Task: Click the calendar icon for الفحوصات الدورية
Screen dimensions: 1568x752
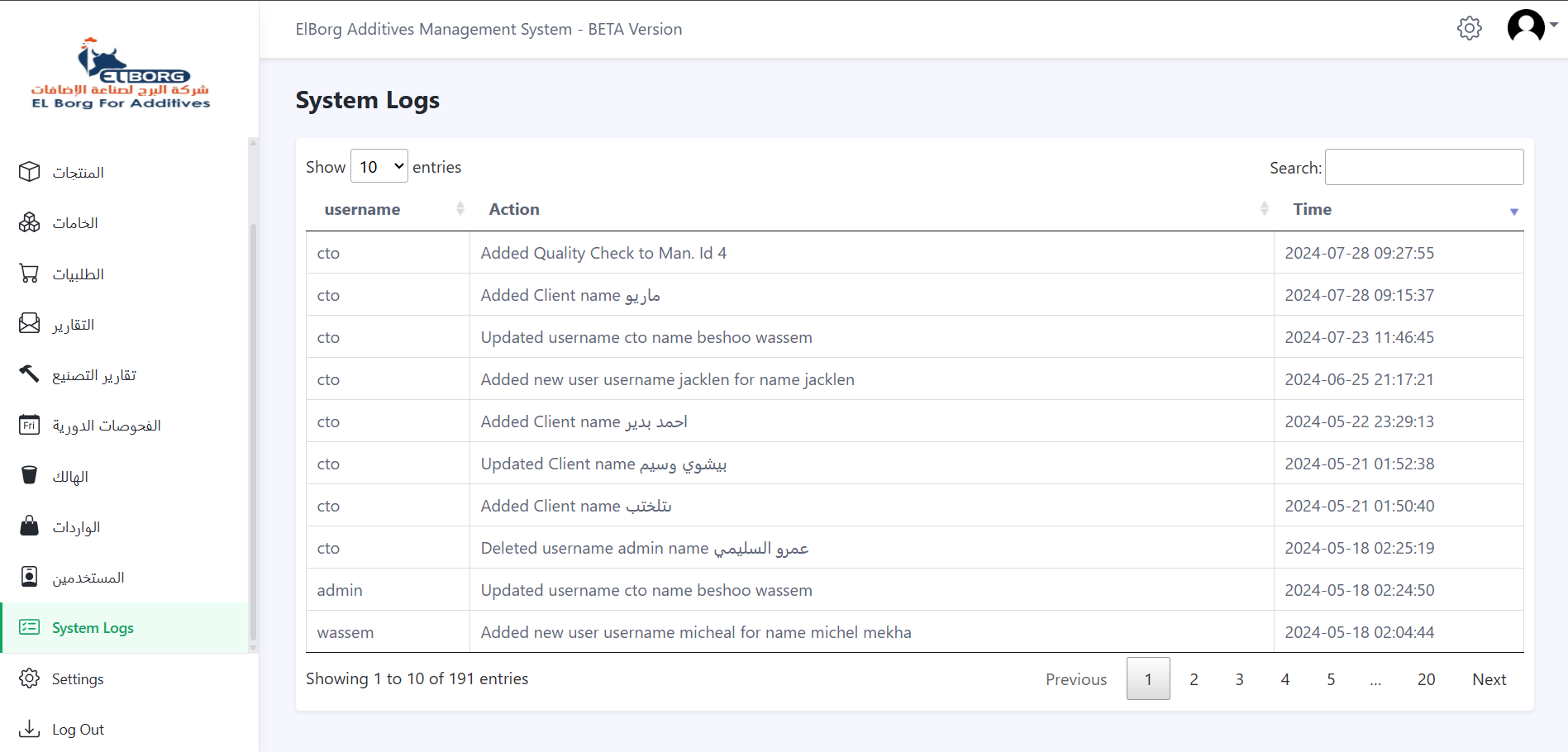Action: click(x=30, y=425)
